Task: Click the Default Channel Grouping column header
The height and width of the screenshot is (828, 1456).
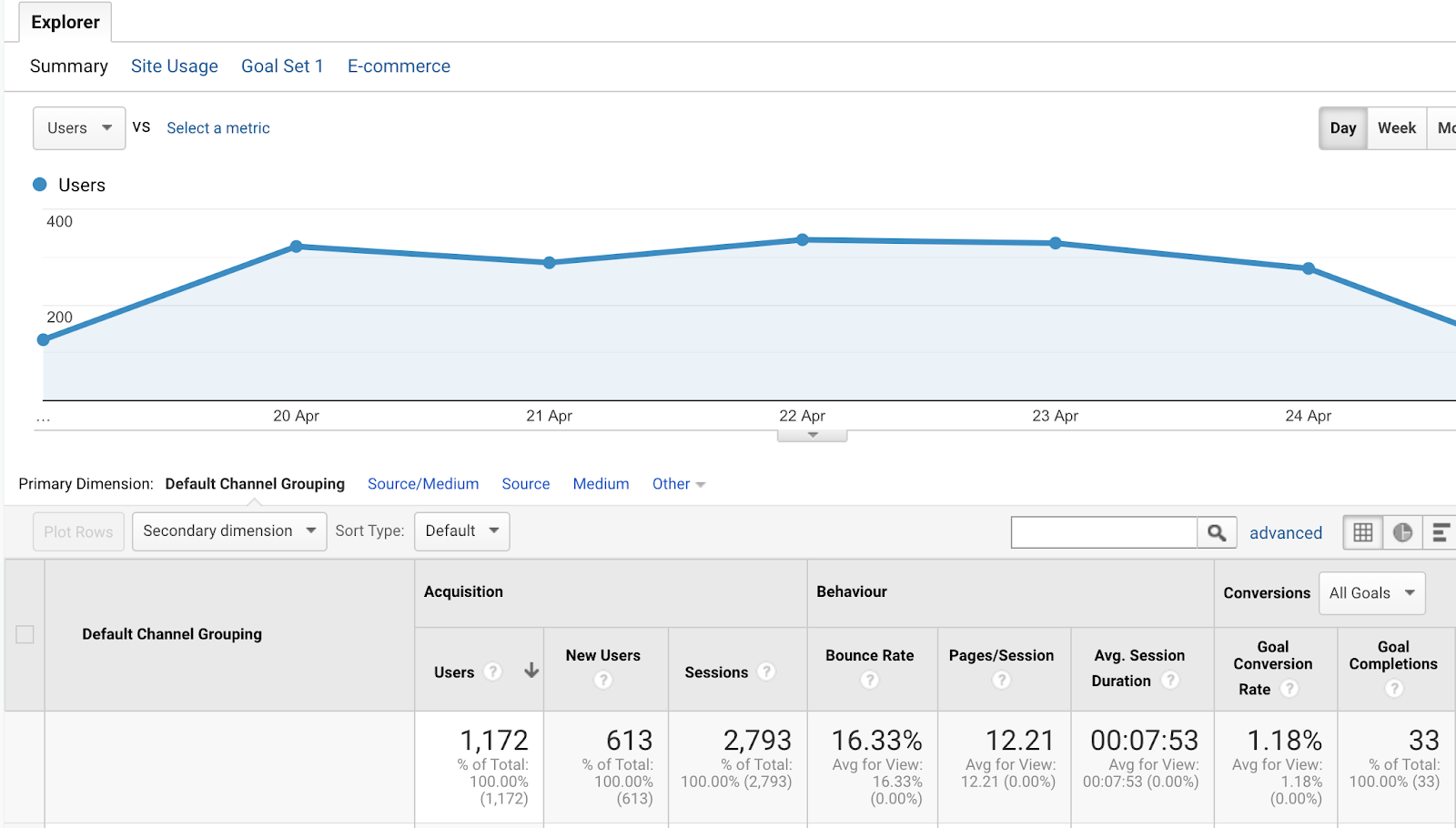Action: (x=172, y=634)
